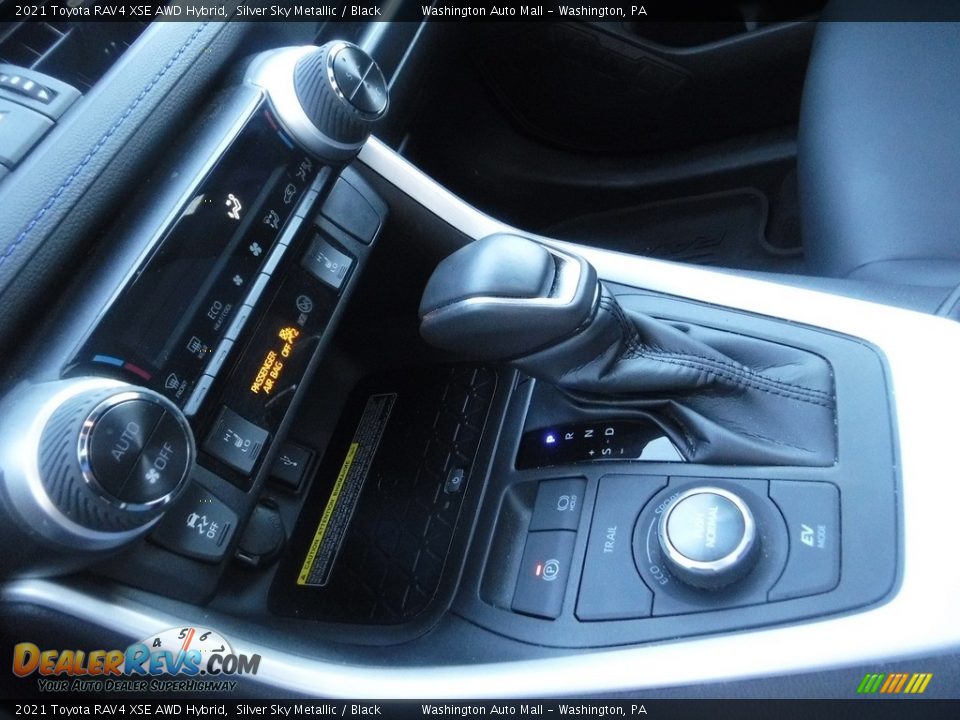Click the USB port symbol

tap(291, 463)
